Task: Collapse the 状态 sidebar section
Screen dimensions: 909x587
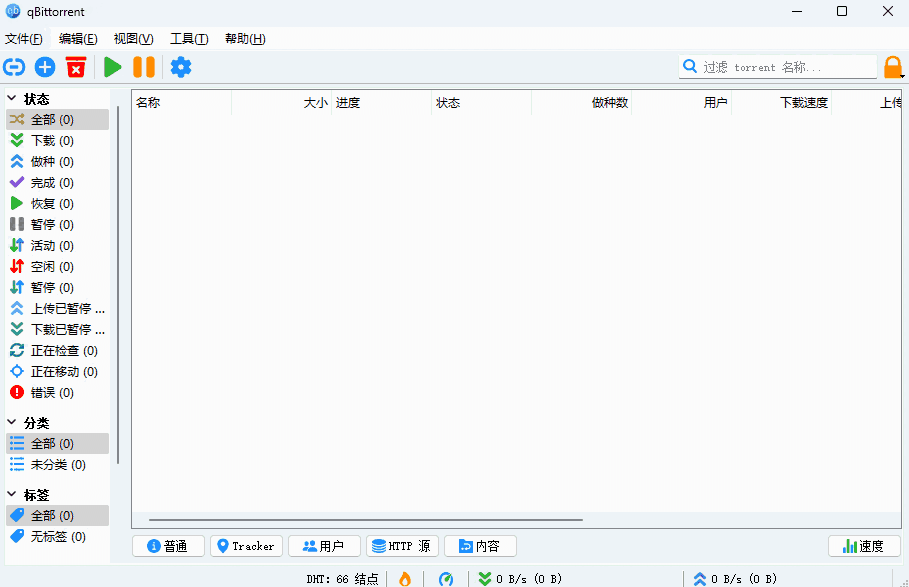Action: point(10,98)
